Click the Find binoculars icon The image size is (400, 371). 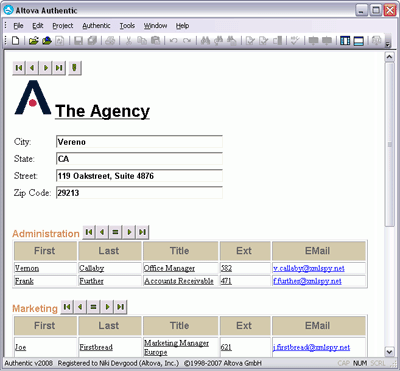coord(205,41)
